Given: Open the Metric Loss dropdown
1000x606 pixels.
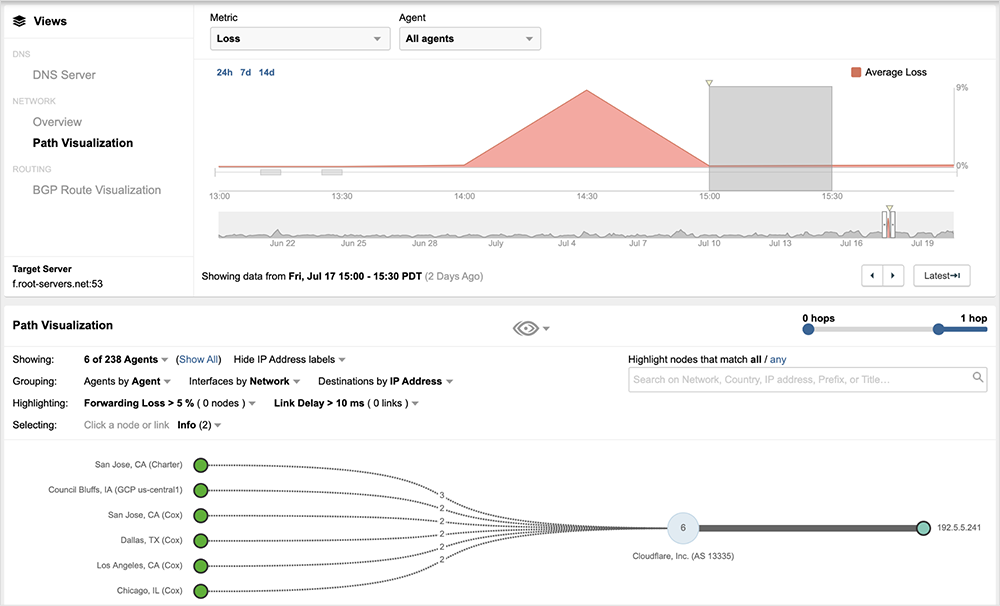Looking at the screenshot, I should (299, 39).
